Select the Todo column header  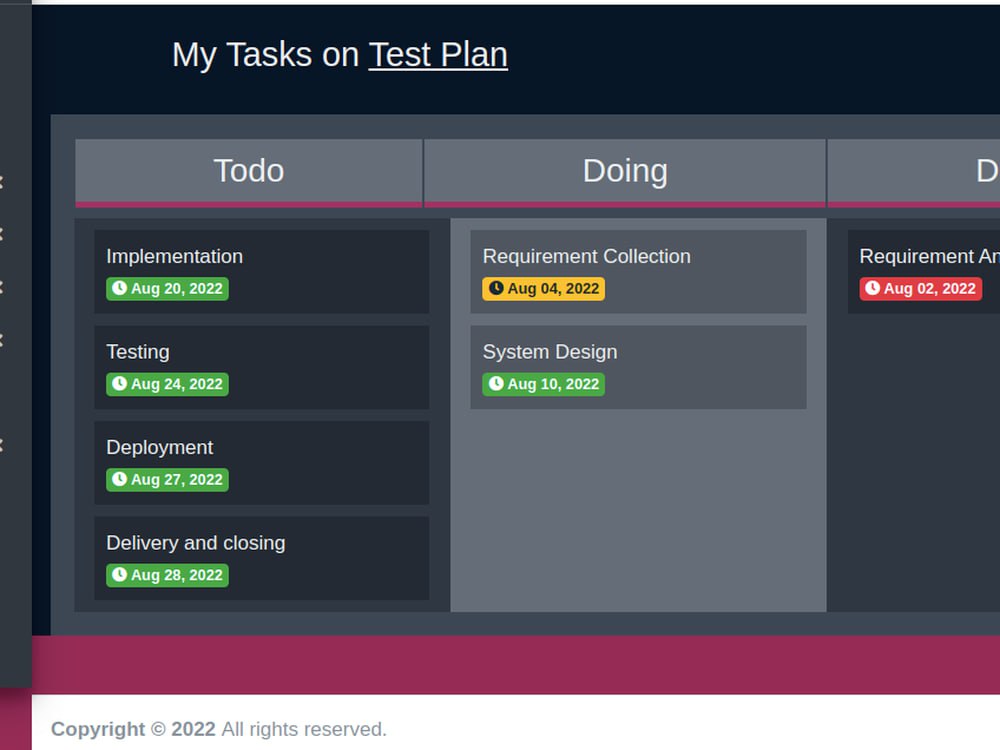pyautogui.click(x=249, y=171)
